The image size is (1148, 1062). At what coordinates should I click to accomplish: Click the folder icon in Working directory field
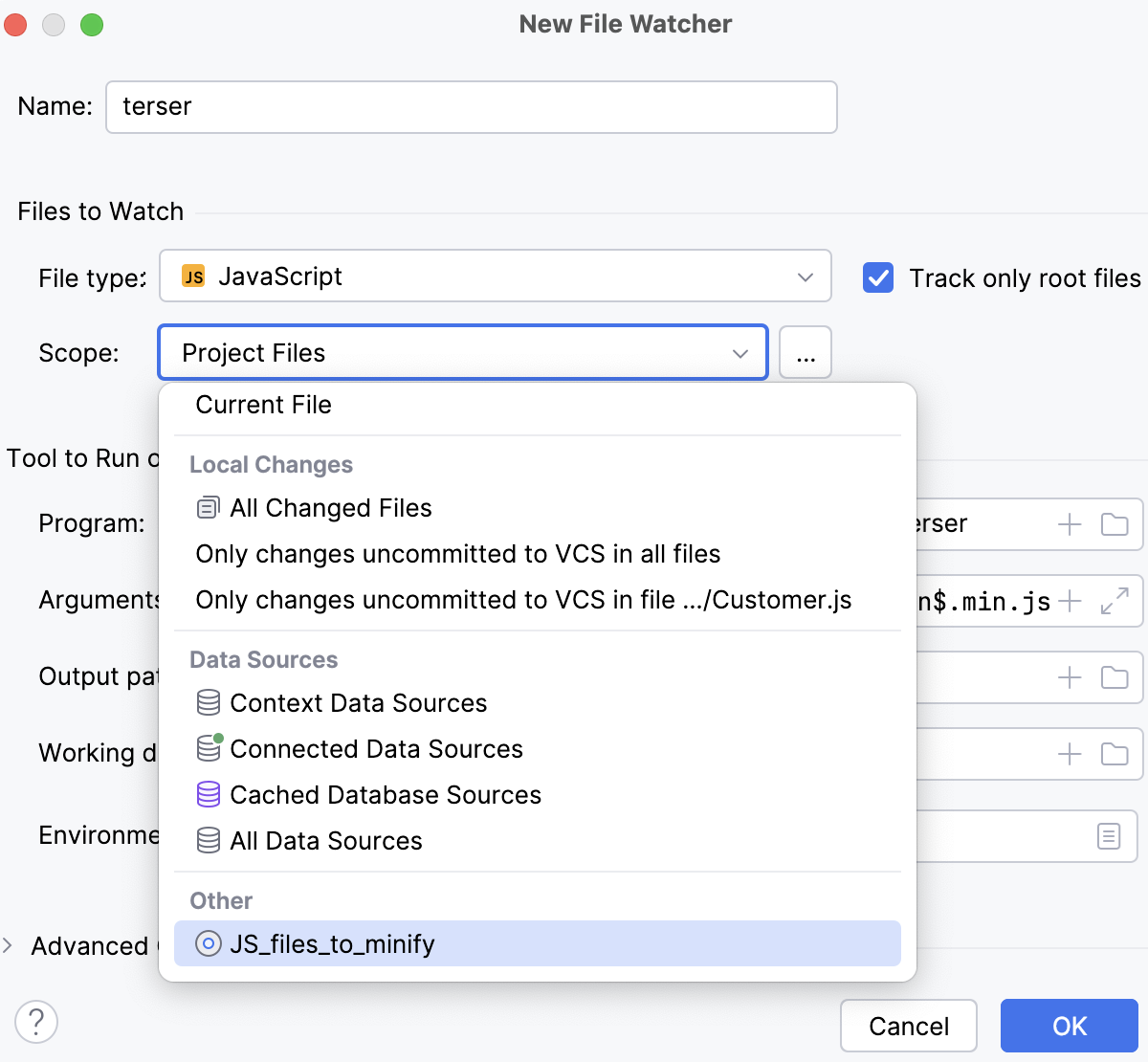(1115, 754)
